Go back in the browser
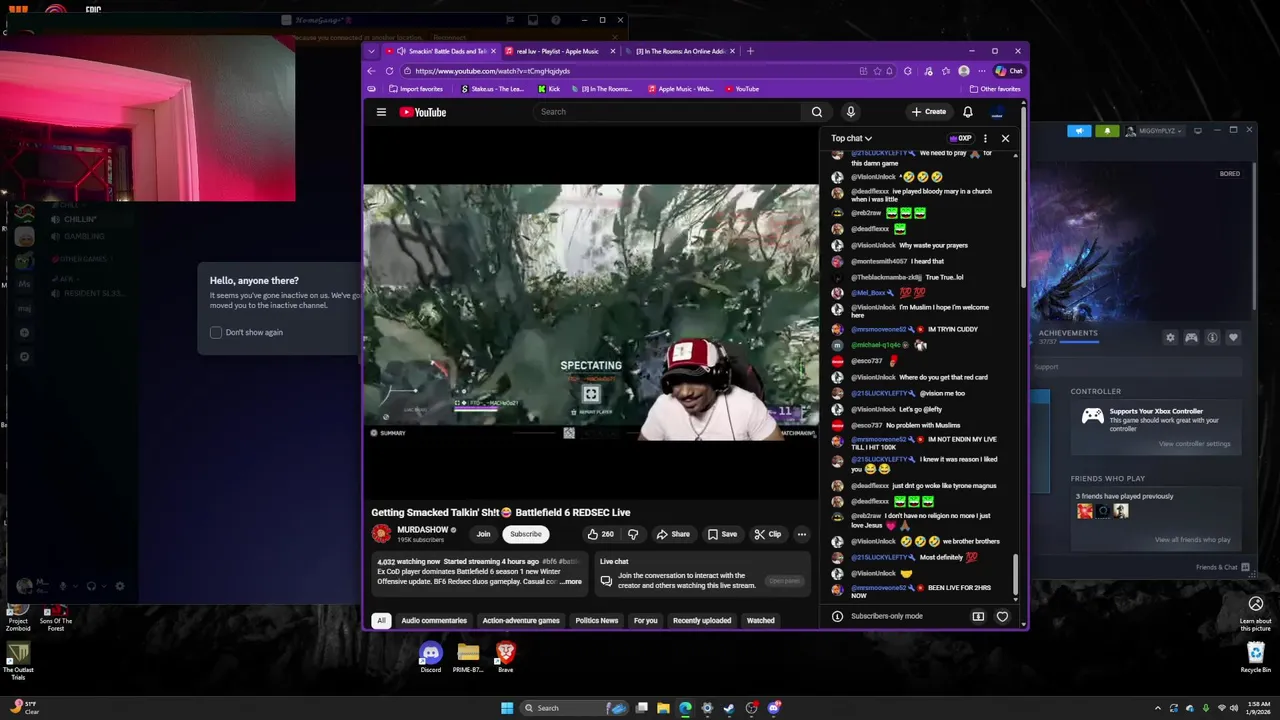The width and height of the screenshot is (1280, 720). pyautogui.click(x=372, y=71)
